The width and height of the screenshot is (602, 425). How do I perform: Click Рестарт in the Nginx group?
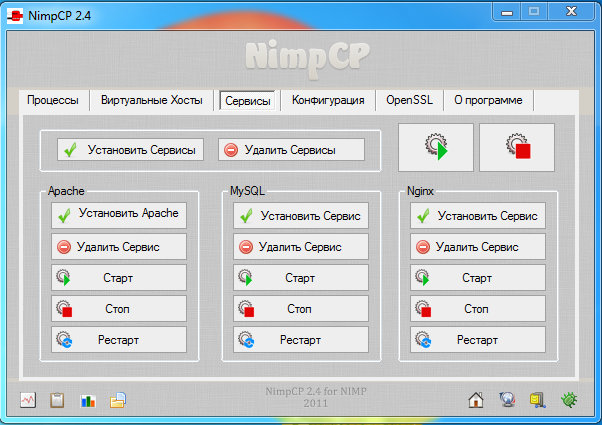pos(478,340)
